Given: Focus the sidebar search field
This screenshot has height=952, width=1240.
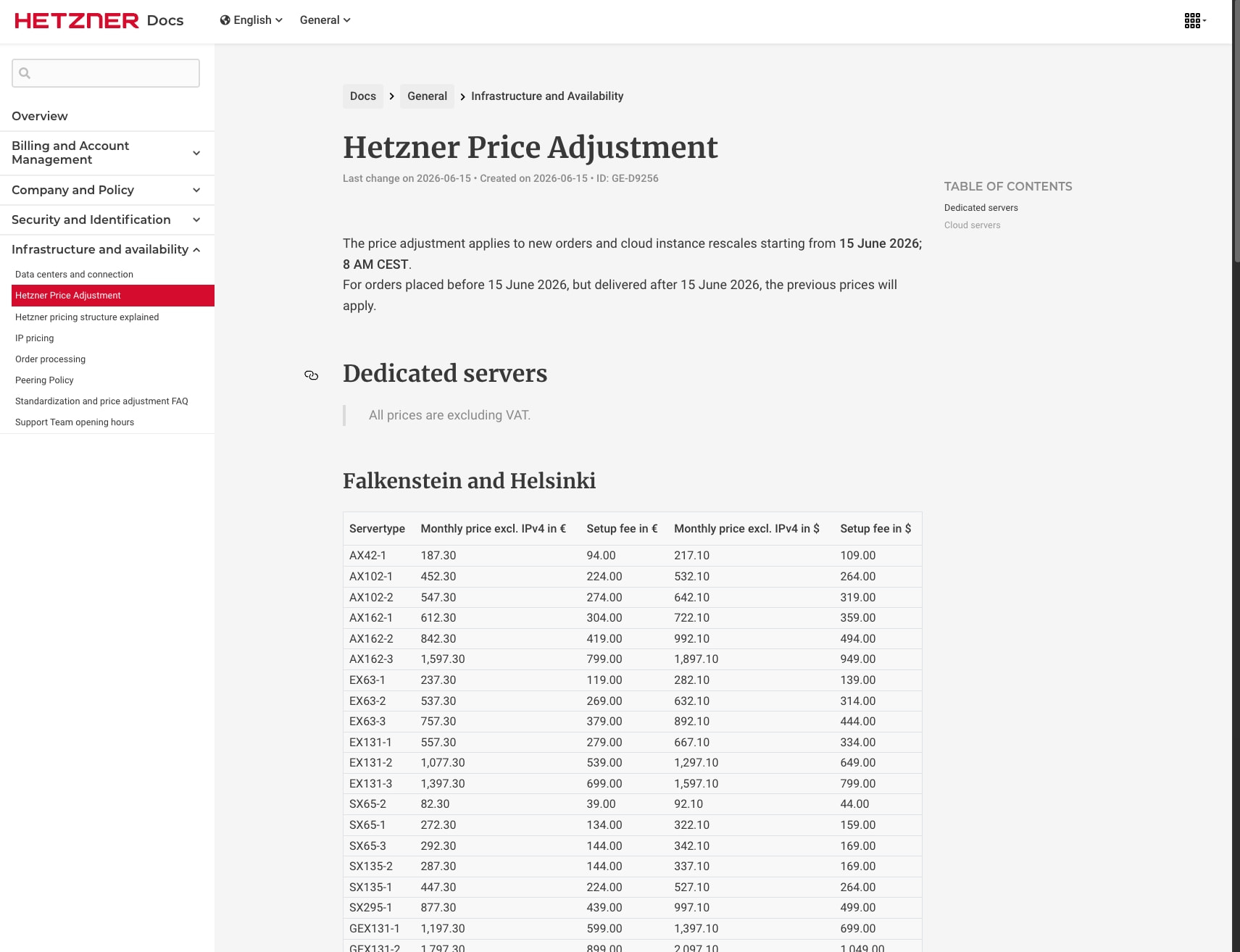Looking at the screenshot, I should [106, 73].
